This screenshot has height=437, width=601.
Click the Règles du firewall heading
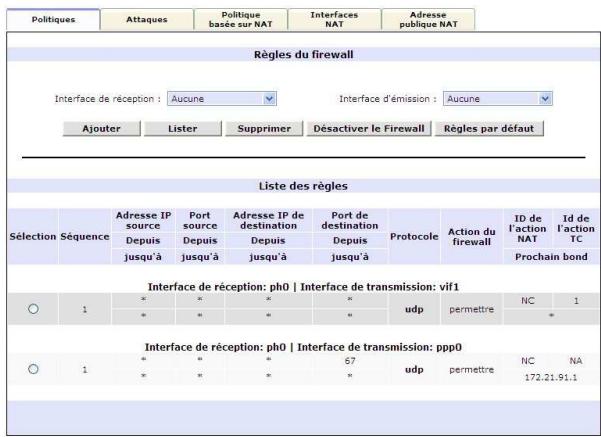[x=304, y=54]
